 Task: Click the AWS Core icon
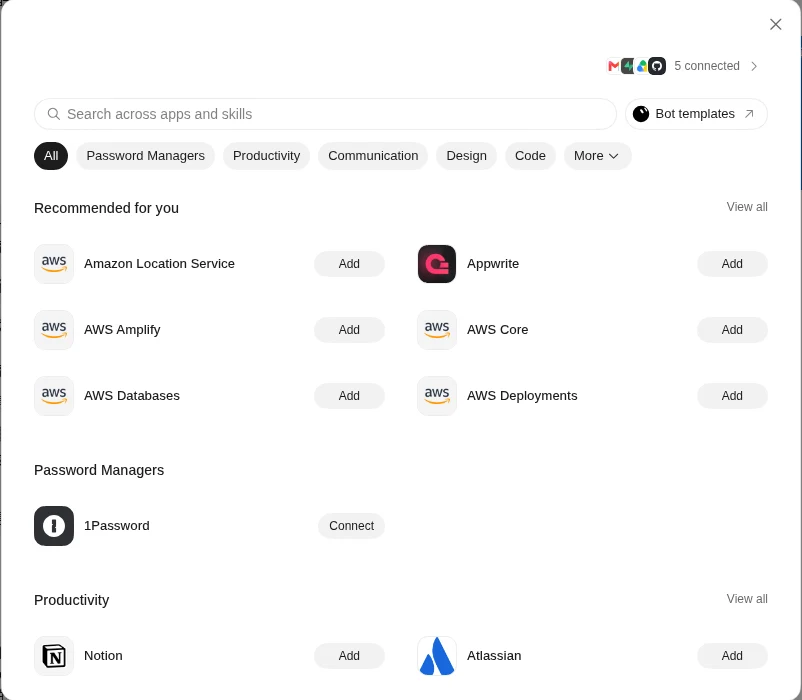(x=437, y=330)
